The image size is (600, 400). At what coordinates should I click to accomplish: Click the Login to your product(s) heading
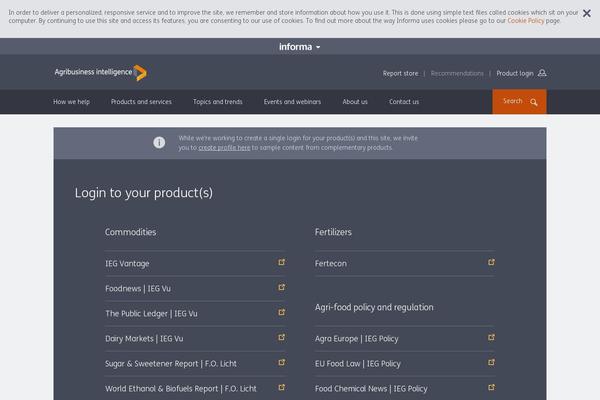143,193
